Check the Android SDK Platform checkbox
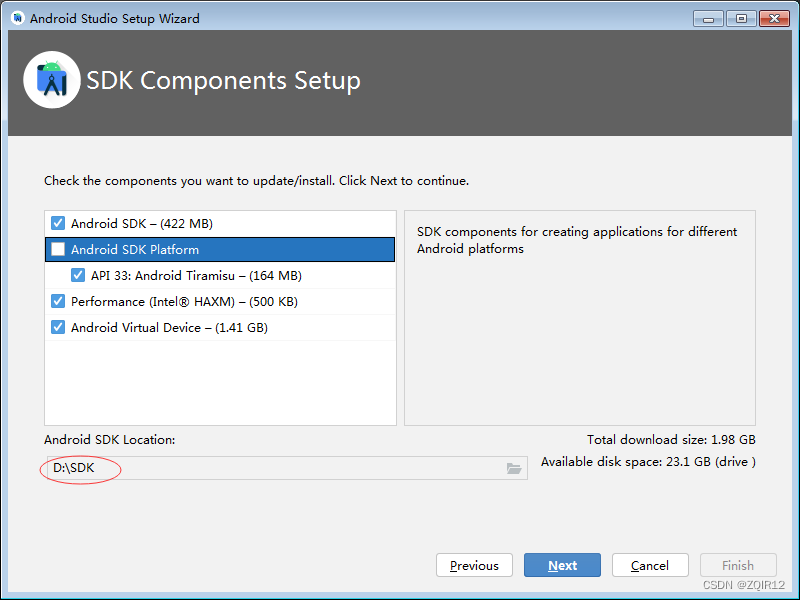This screenshot has height=600, width=800. pyautogui.click(x=58, y=249)
